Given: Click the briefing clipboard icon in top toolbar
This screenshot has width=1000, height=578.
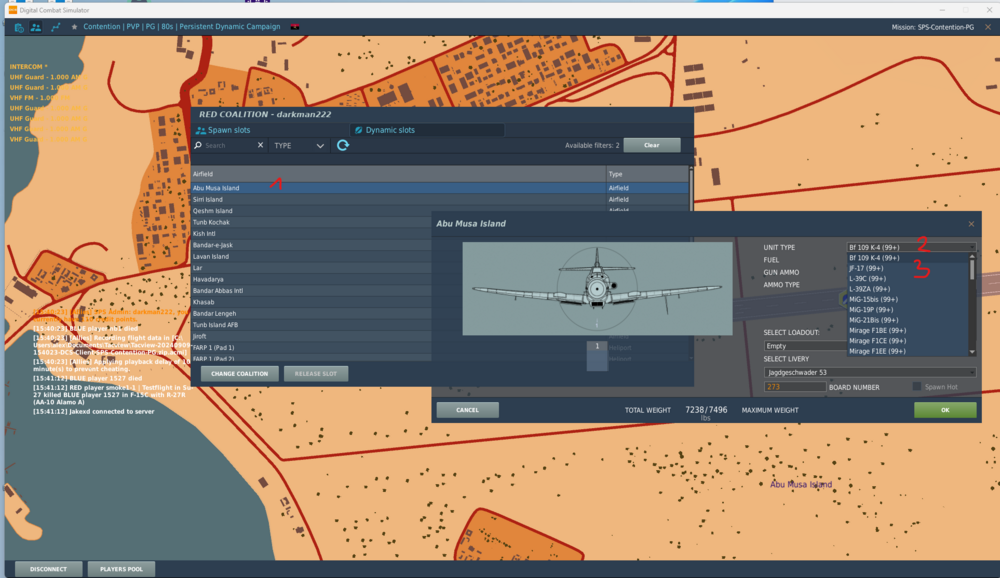Looking at the screenshot, I should coord(19,27).
